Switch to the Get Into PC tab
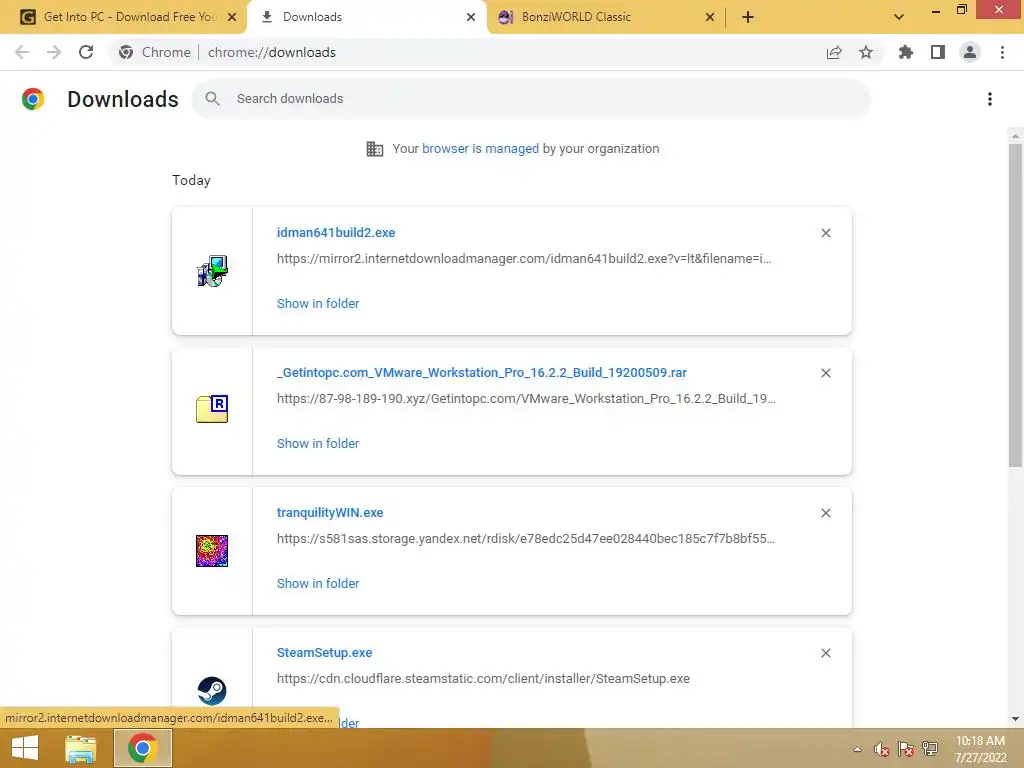 pos(123,17)
